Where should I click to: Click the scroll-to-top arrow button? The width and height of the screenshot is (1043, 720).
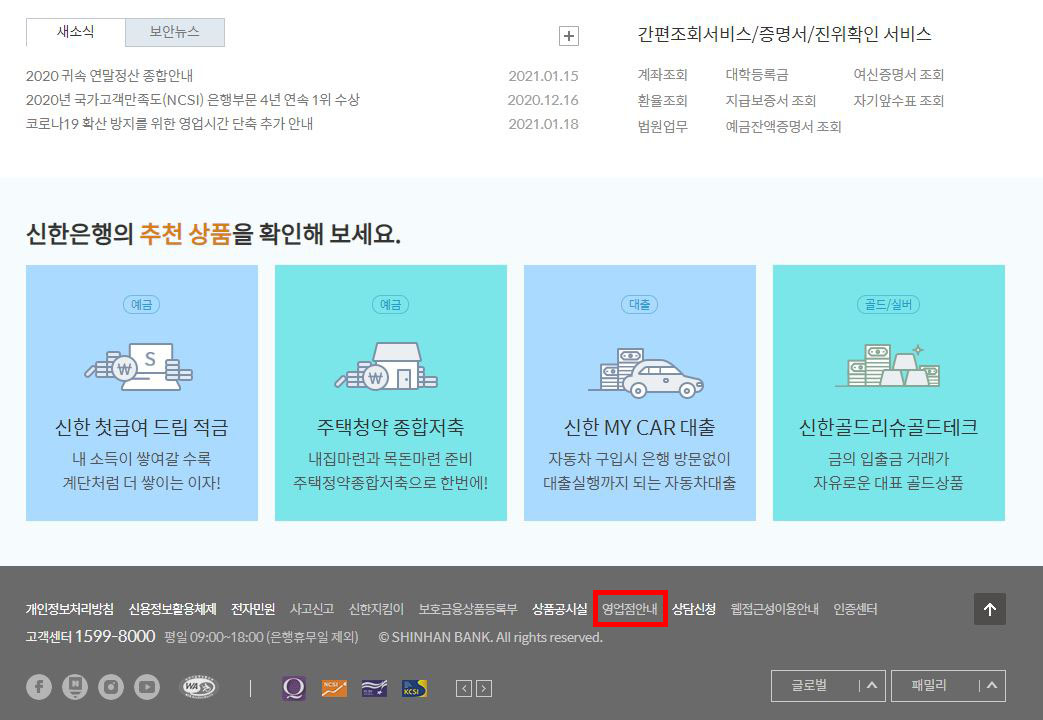[990, 609]
